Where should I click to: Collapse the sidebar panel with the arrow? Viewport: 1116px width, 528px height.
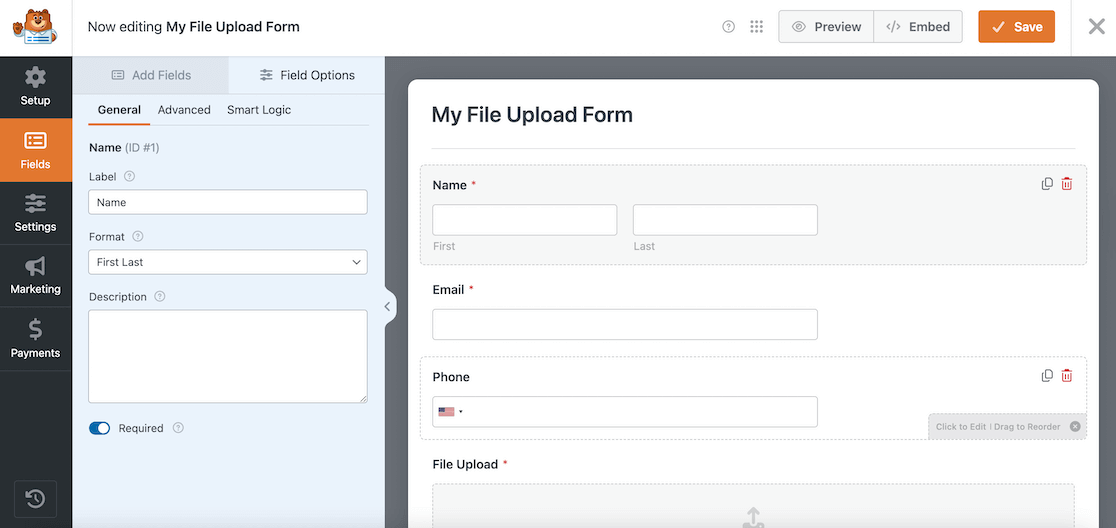click(x=387, y=307)
